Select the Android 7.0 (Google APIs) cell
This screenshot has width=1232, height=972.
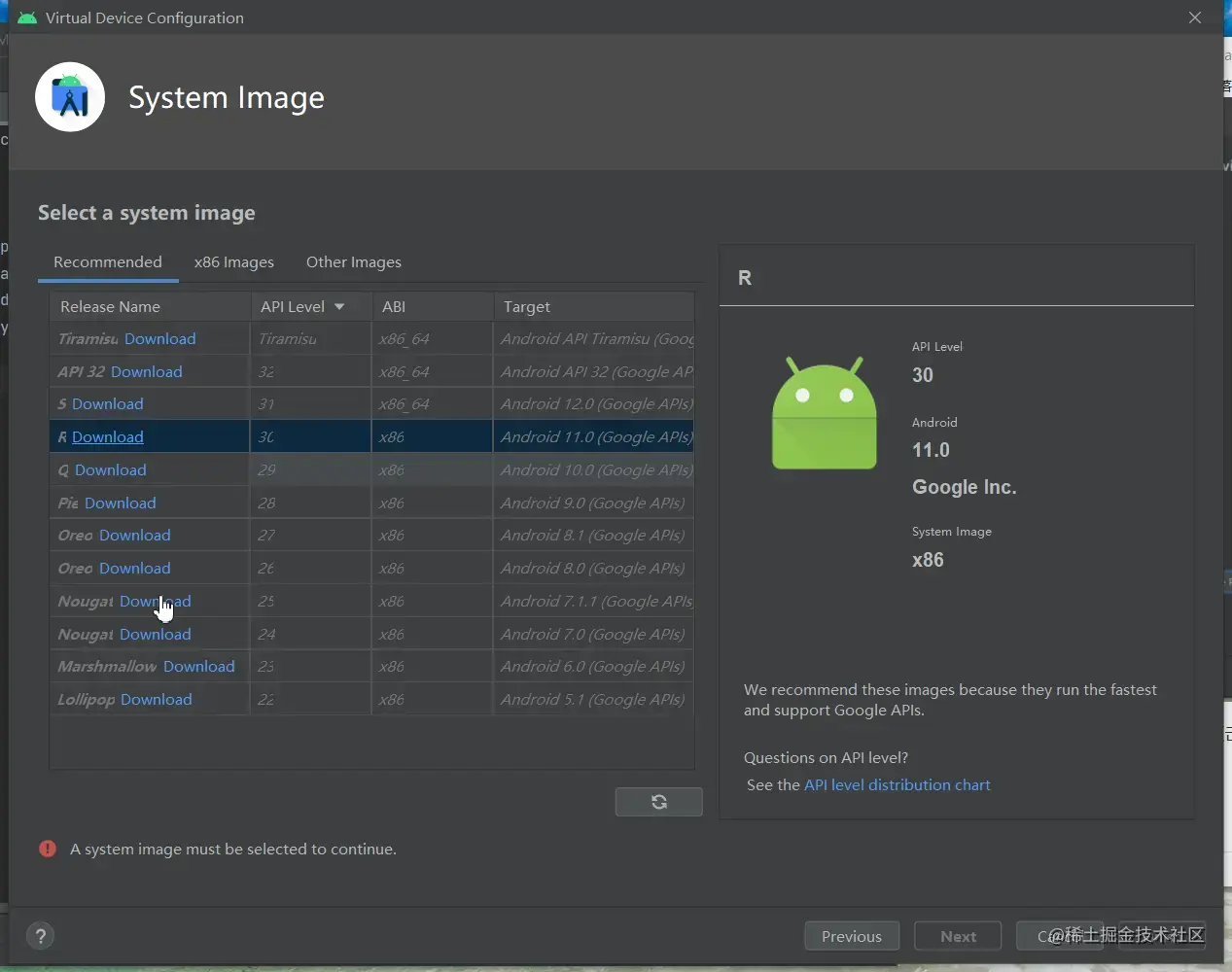[x=594, y=635]
